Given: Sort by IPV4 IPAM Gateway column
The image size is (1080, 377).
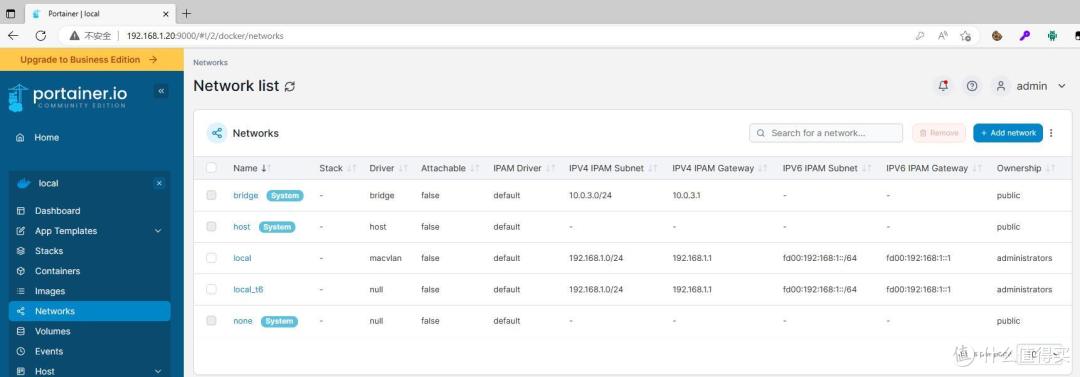Looking at the screenshot, I should click(x=720, y=168).
